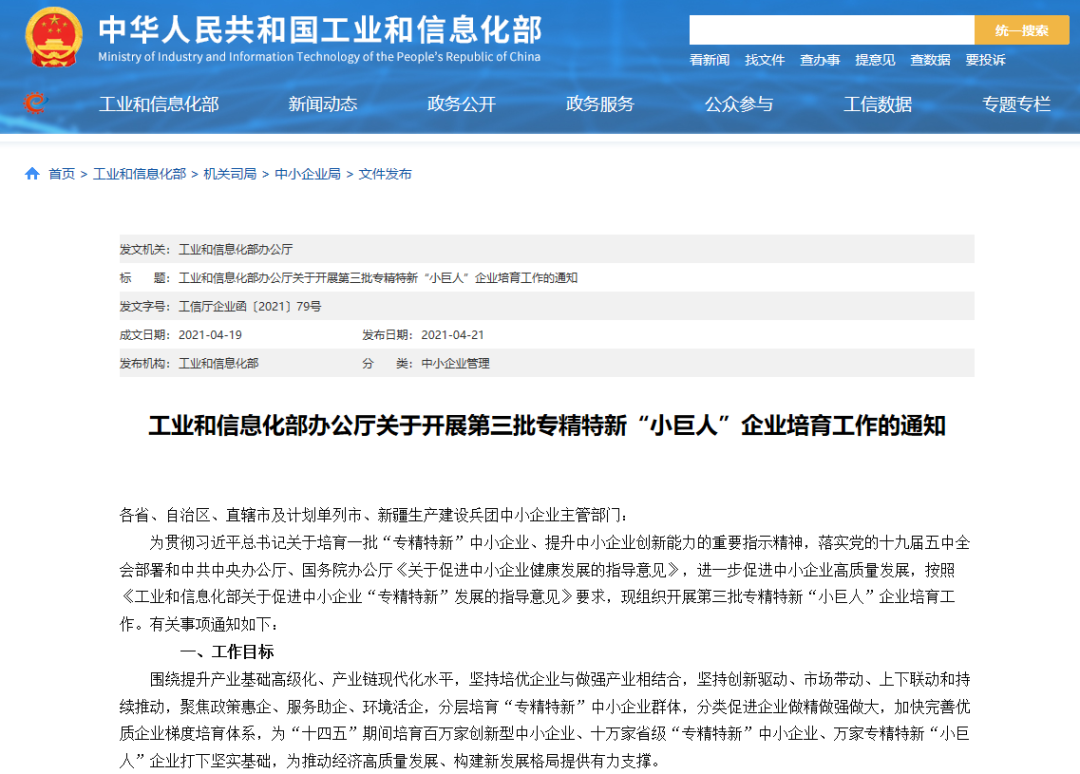This screenshot has width=1080, height=774.
Task: Click the bold article headline
Action: [547, 426]
